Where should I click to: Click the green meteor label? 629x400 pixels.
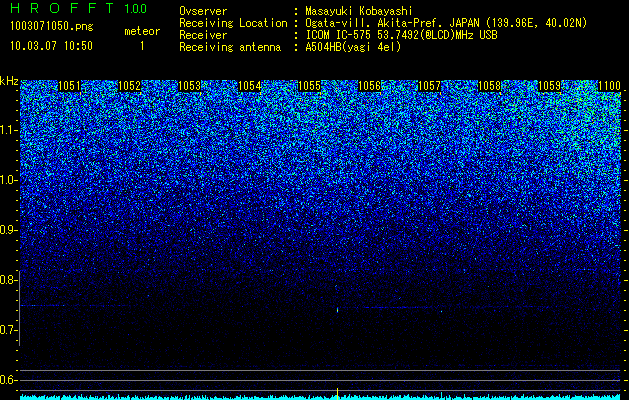pyautogui.click(x=142, y=31)
